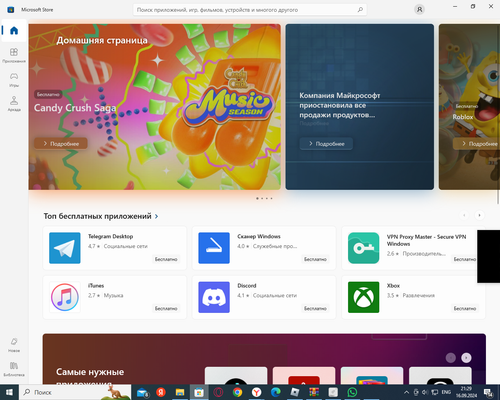Viewport: 500px width, 400px height.
Task: Launch Yandex Browser from taskbar
Action: point(256,392)
